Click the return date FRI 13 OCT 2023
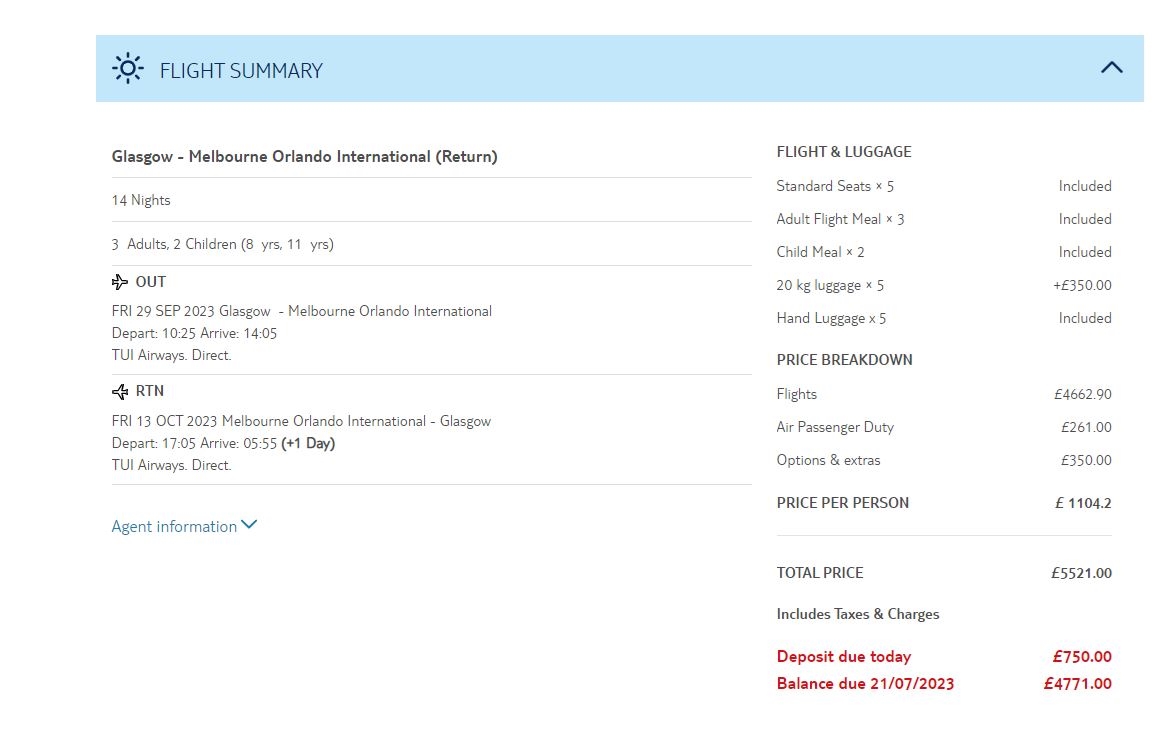1171x730 pixels. click(x=165, y=422)
